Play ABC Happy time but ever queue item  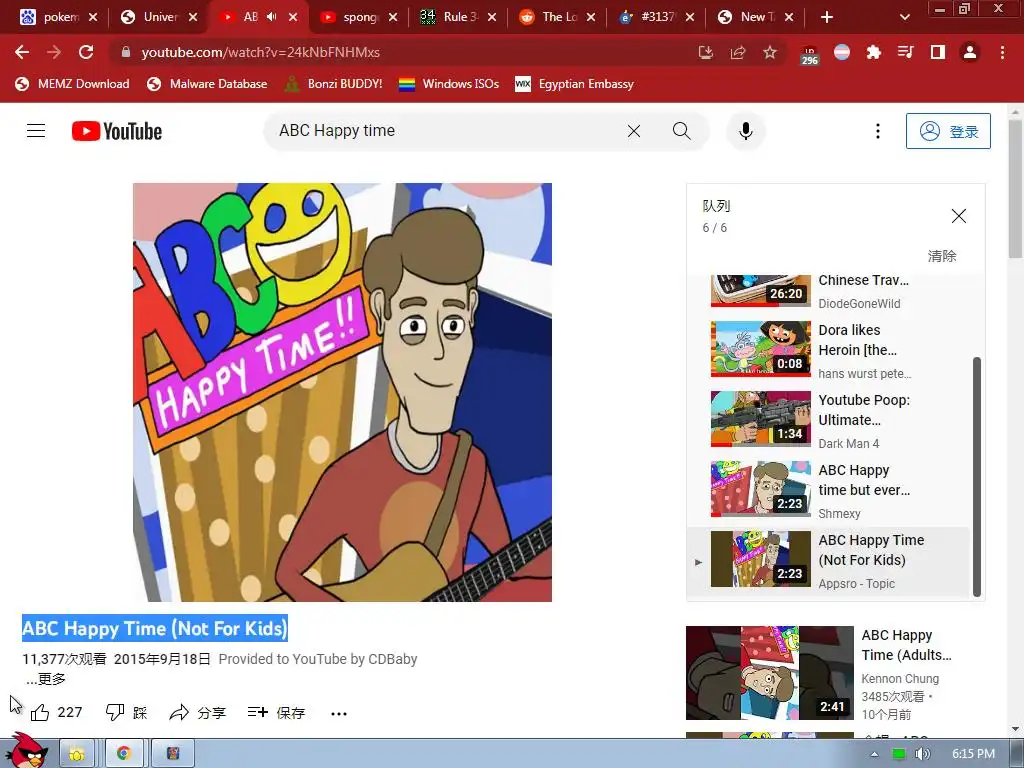click(828, 489)
